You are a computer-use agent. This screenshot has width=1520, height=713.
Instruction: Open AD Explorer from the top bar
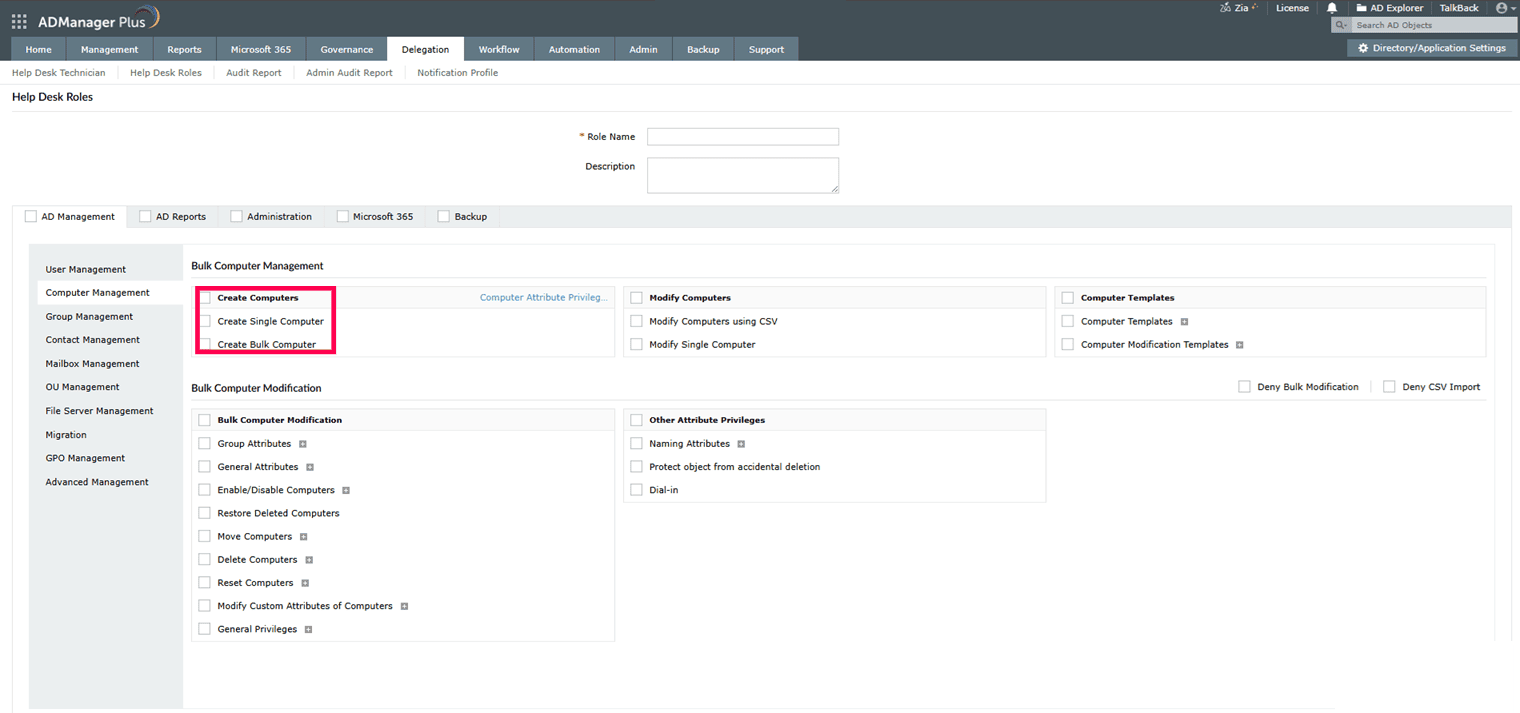point(1389,8)
